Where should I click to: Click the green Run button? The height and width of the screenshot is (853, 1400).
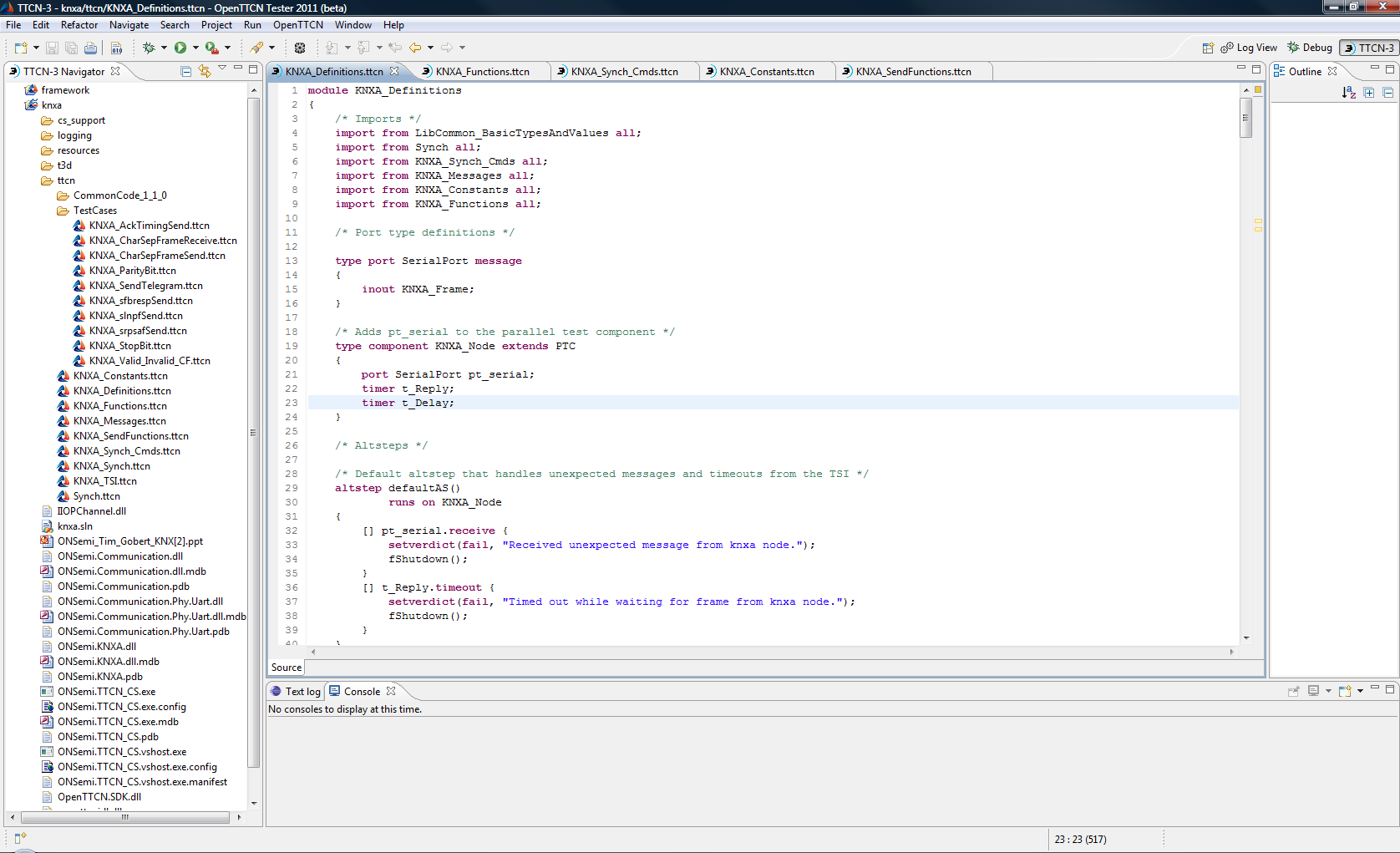pos(180,48)
